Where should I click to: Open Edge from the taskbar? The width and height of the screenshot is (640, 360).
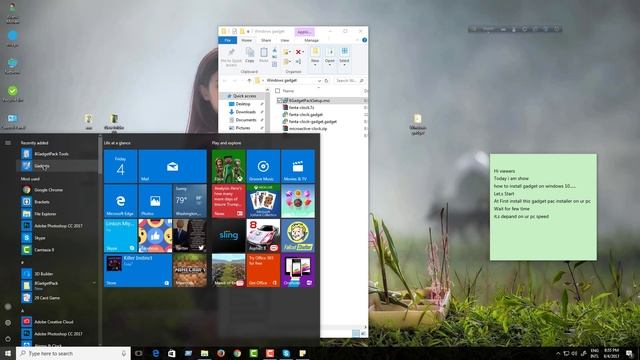click(156, 353)
